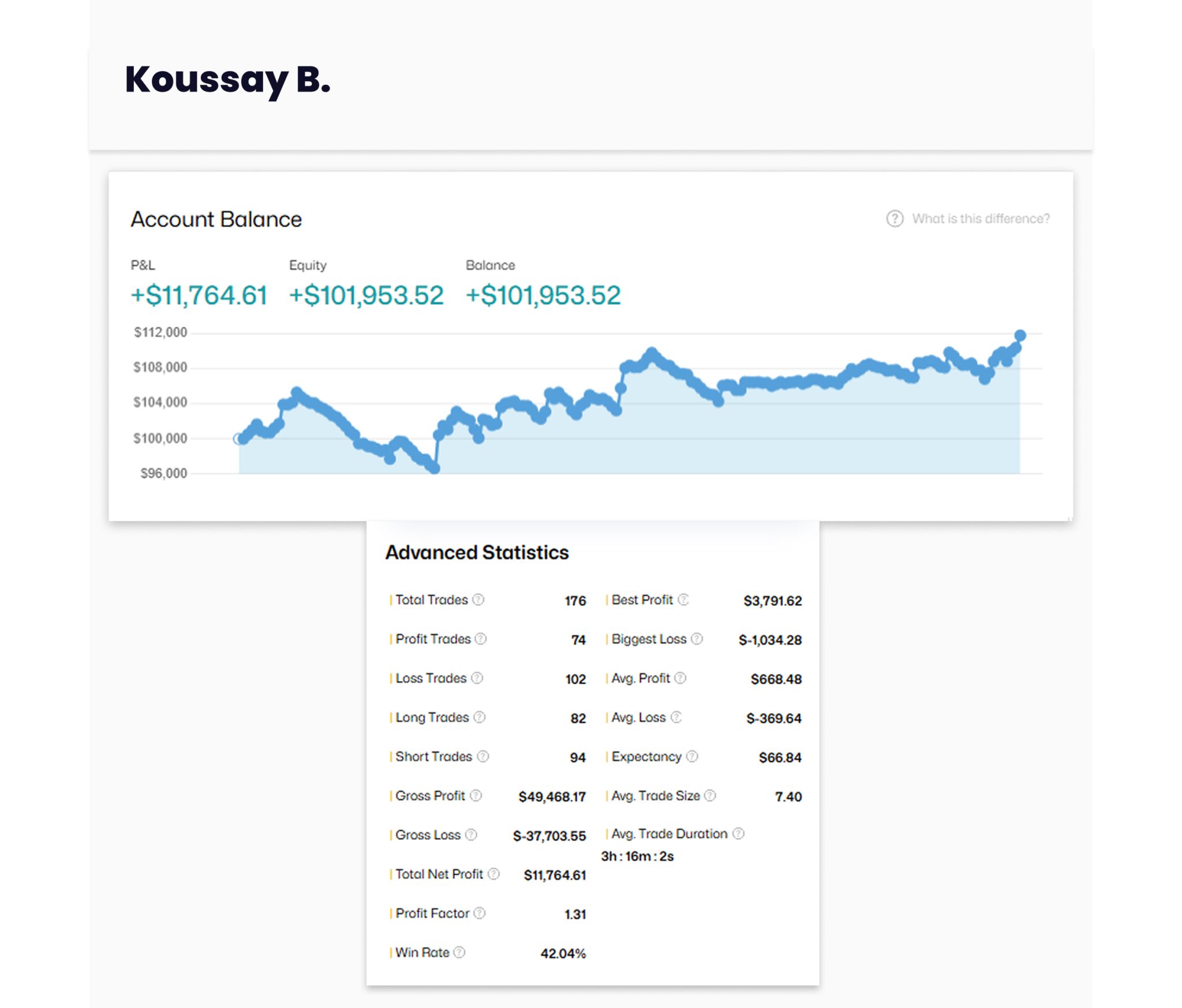The image size is (1182, 1008).
Task: Click help icon beside Total Trades
Action: (x=478, y=599)
